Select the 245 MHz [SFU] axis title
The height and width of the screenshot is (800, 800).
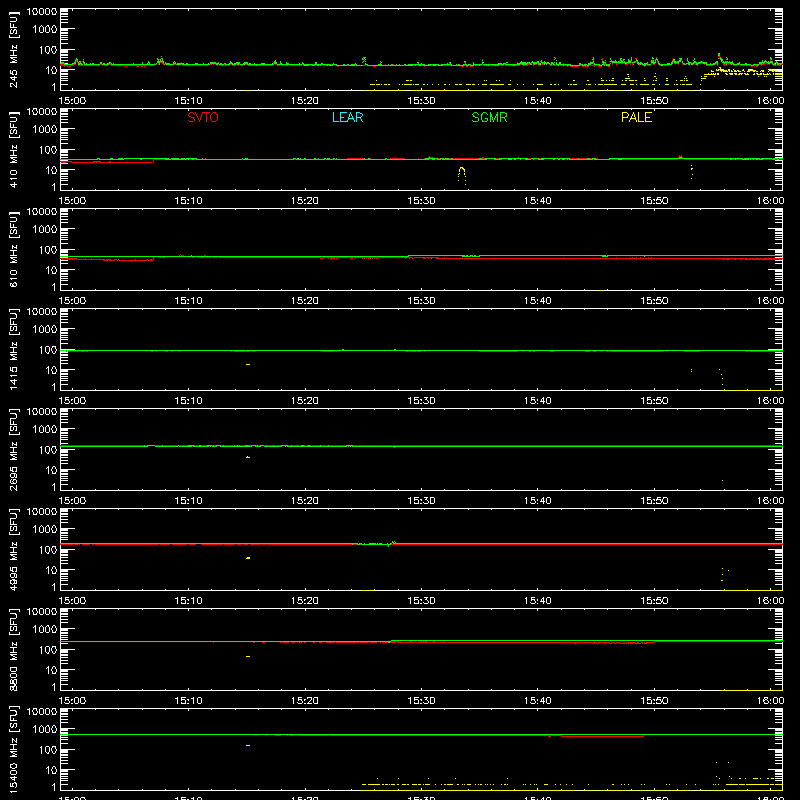tap(14, 50)
